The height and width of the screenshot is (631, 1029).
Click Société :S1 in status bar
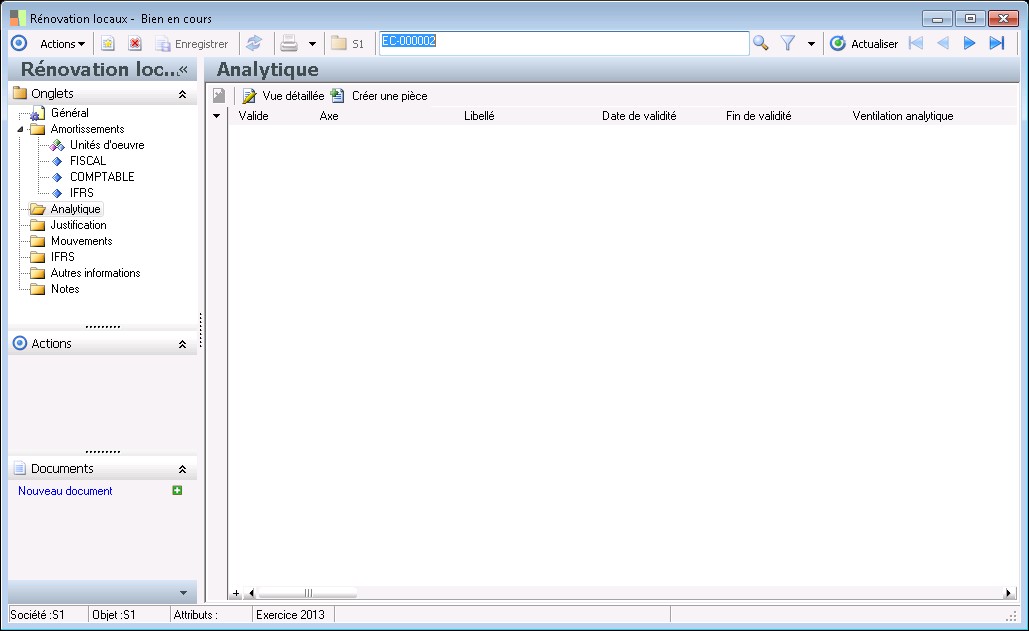coord(37,615)
